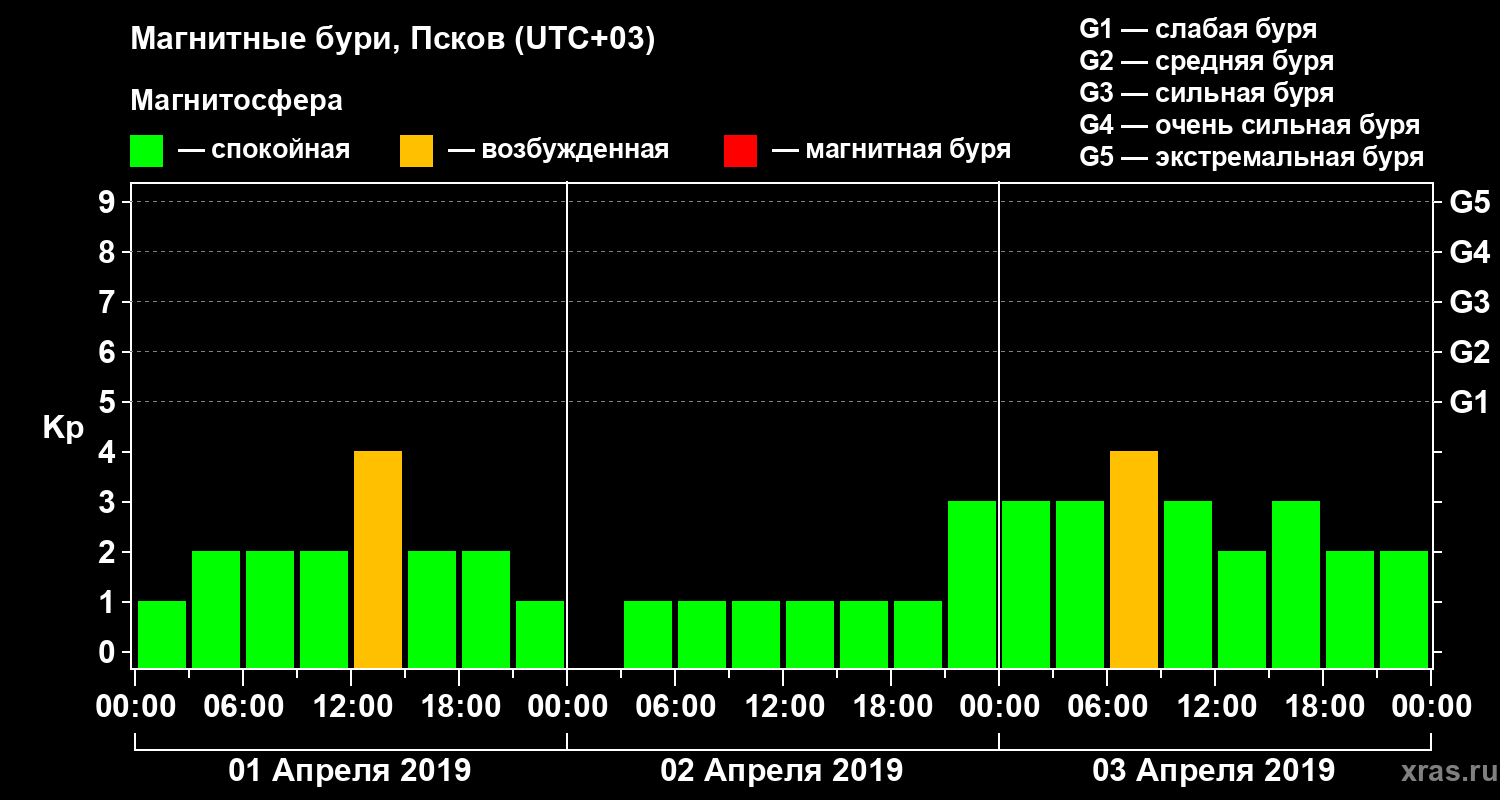Click the G5 label on the right axis

1469,203
